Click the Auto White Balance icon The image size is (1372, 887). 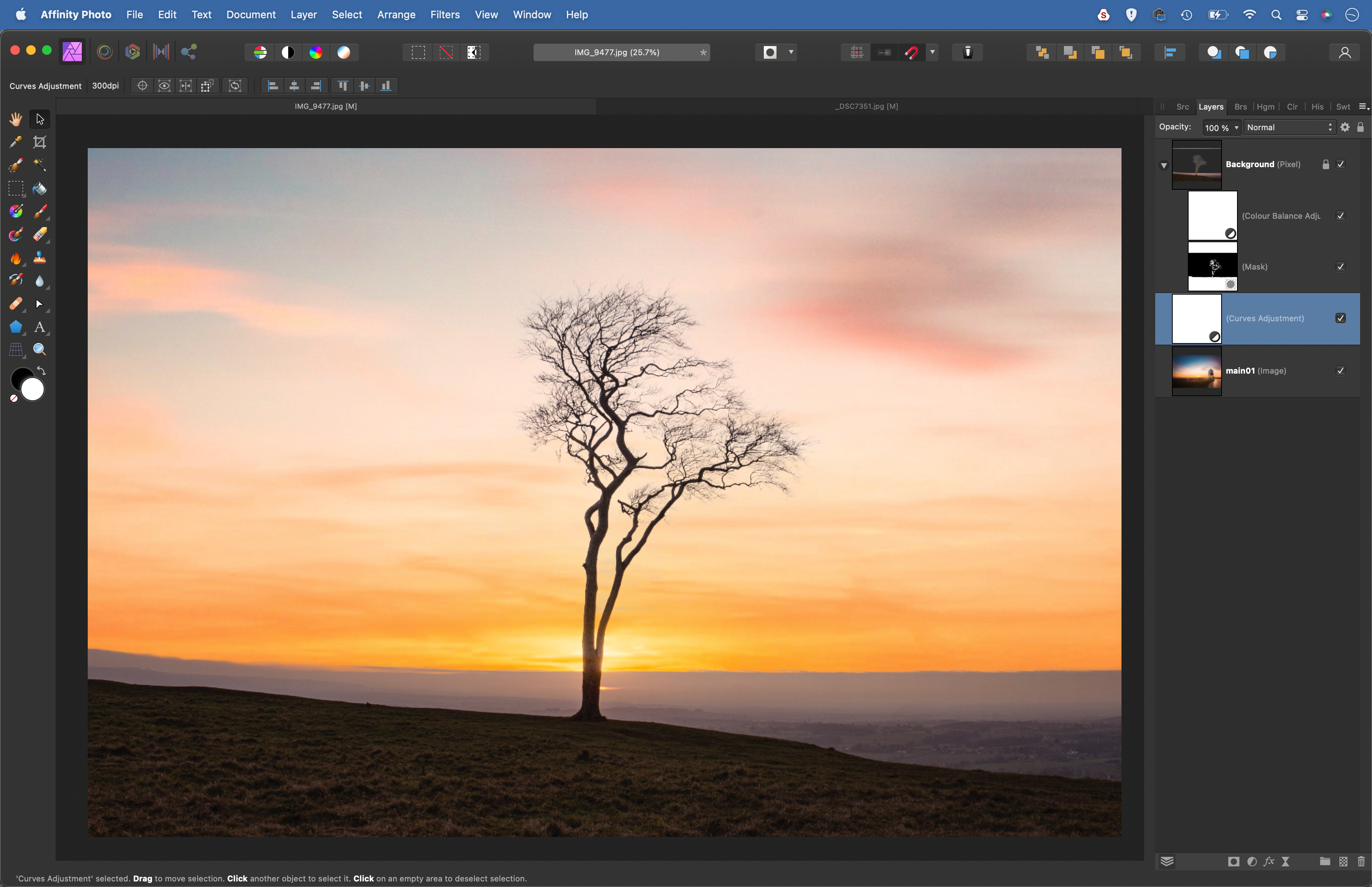click(344, 52)
